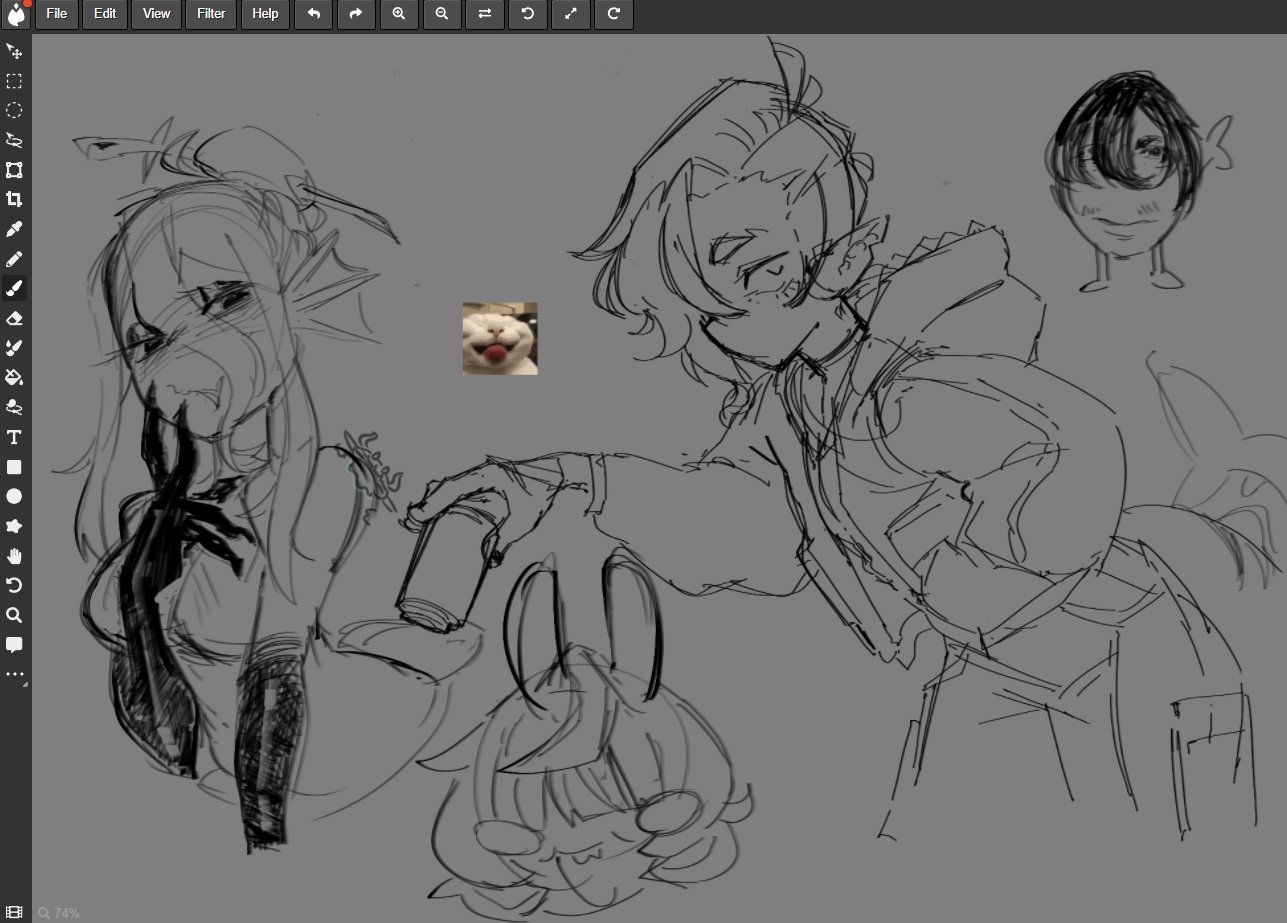This screenshot has height=923, width=1287.
Task: Open the View menu
Action: (156, 14)
